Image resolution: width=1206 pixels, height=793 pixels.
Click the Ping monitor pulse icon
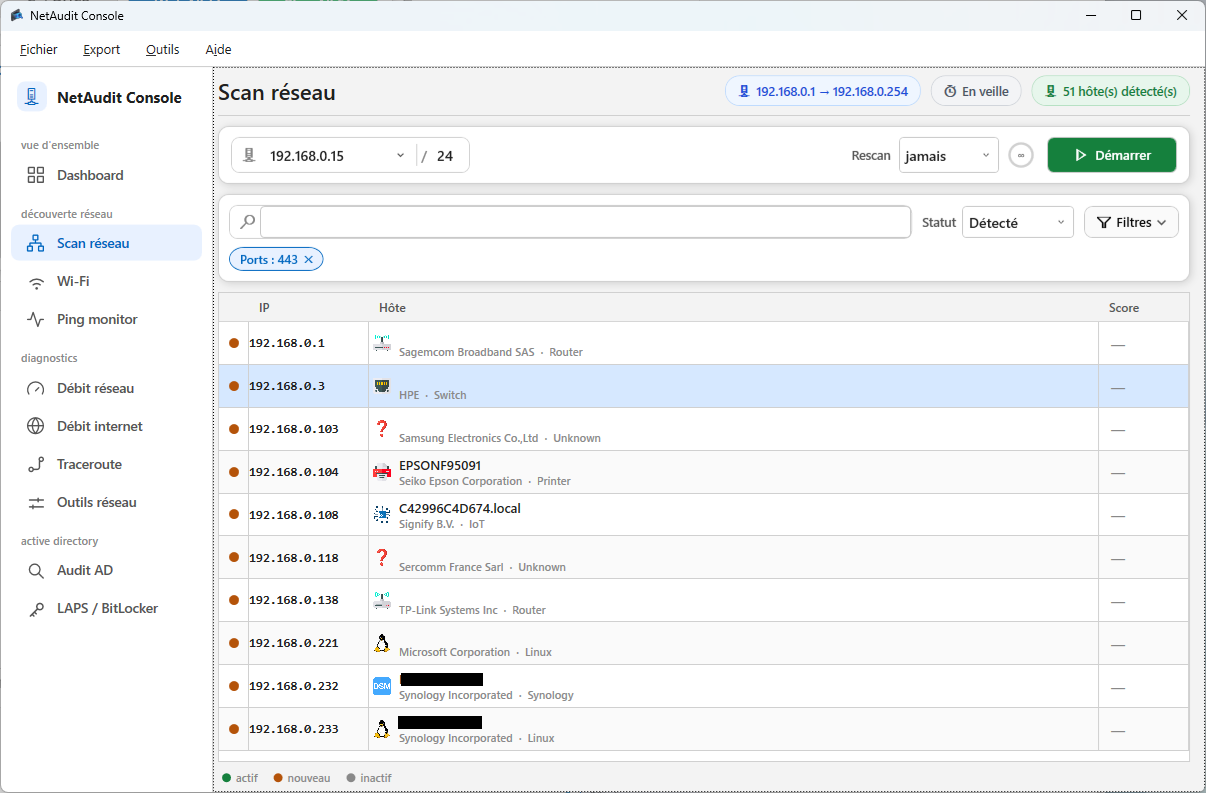click(36, 320)
